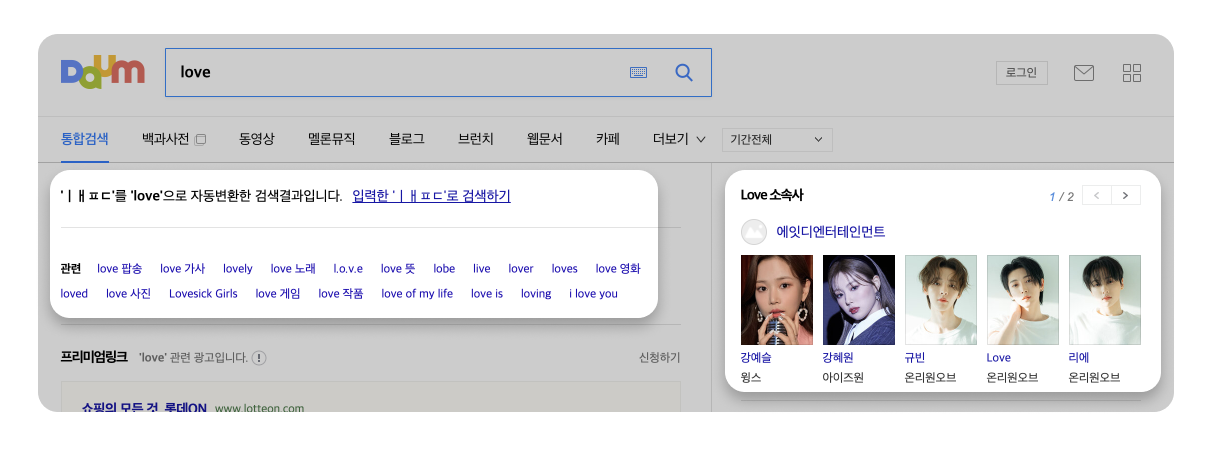Open the 쇼핑의 모든 것 롯데ON ad link
The image size is (1210, 455).
pos(144,407)
